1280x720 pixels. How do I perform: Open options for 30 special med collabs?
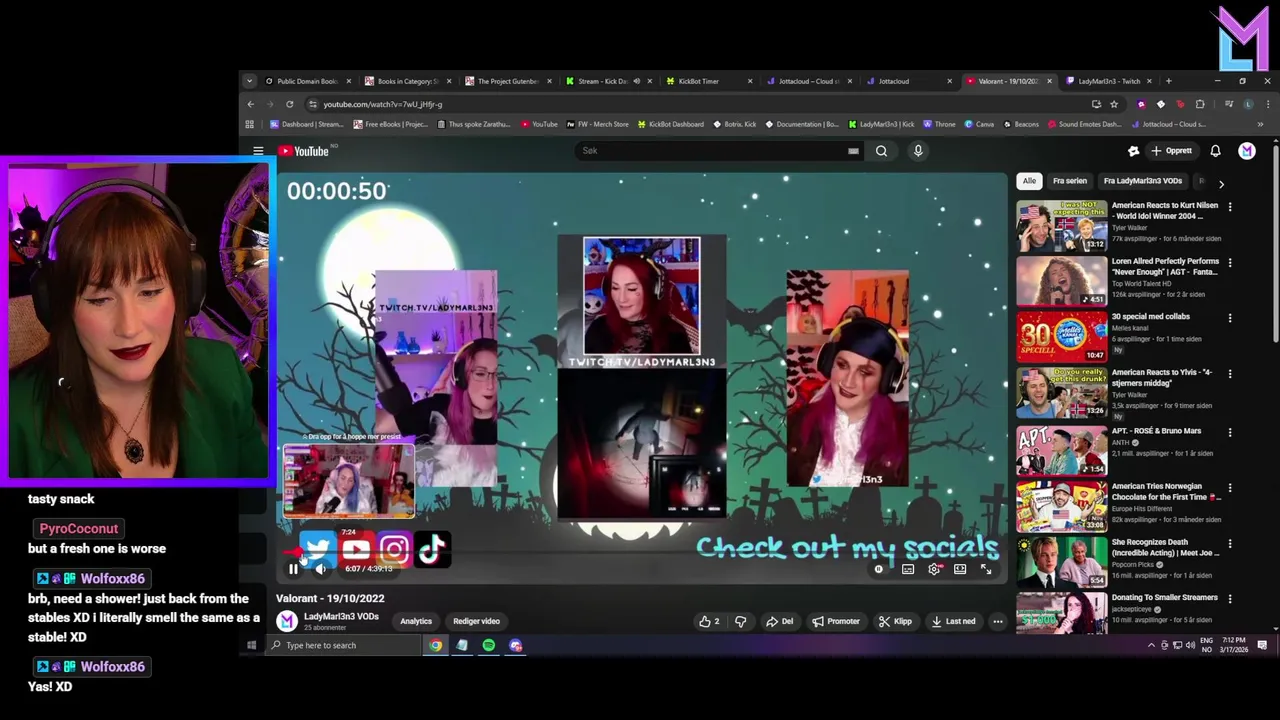coord(1230,318)
